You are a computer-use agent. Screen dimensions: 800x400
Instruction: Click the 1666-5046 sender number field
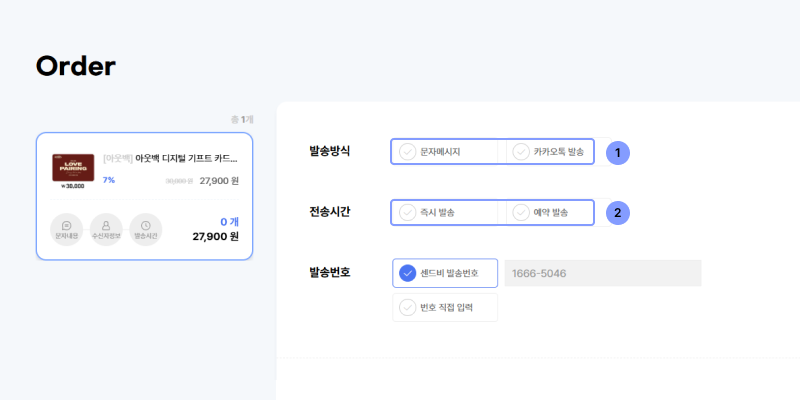pos(602,273)
